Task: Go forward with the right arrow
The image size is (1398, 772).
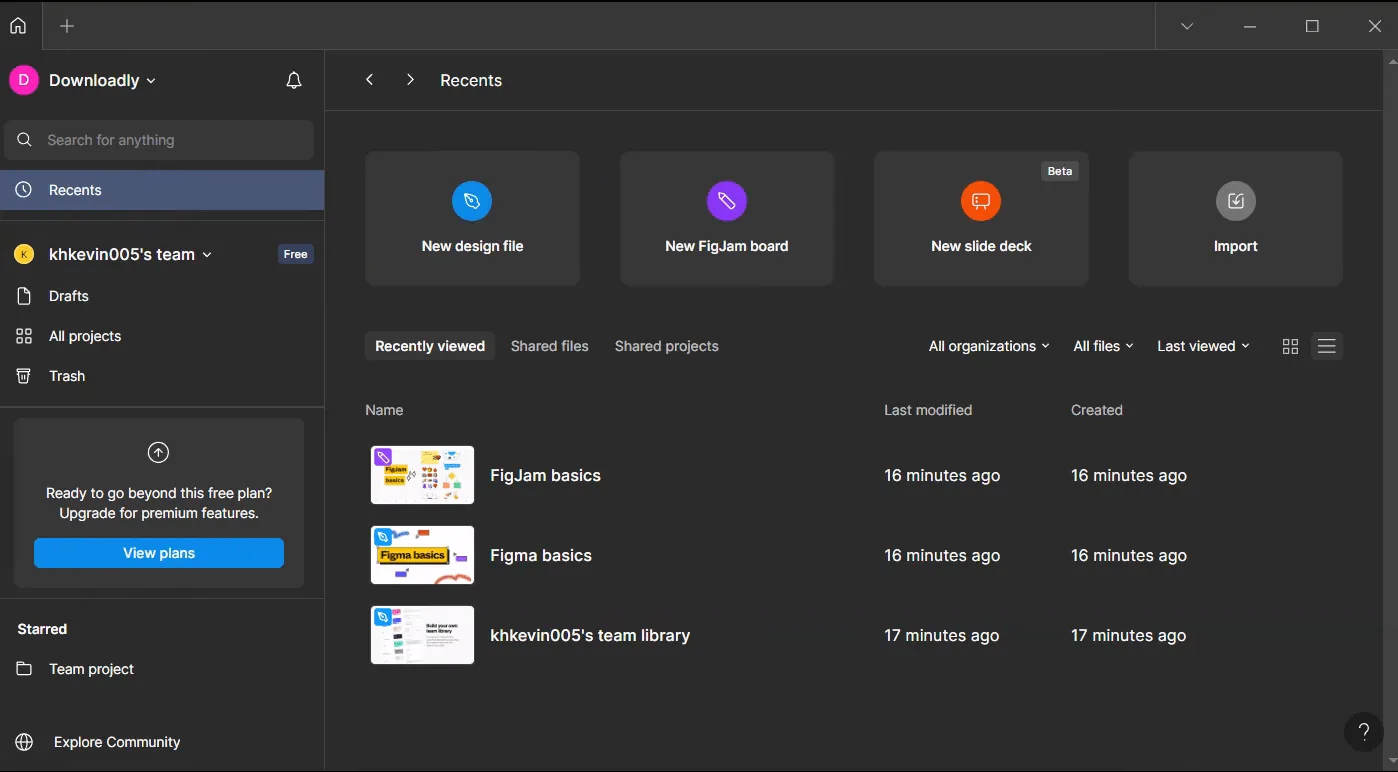Action: 410,80
